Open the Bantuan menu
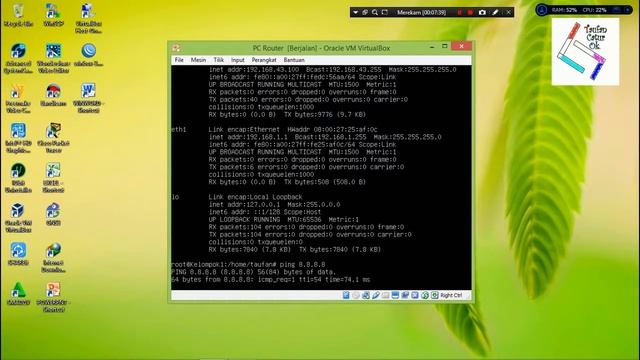This screenshot has height=360, width=640. [294, 60]
